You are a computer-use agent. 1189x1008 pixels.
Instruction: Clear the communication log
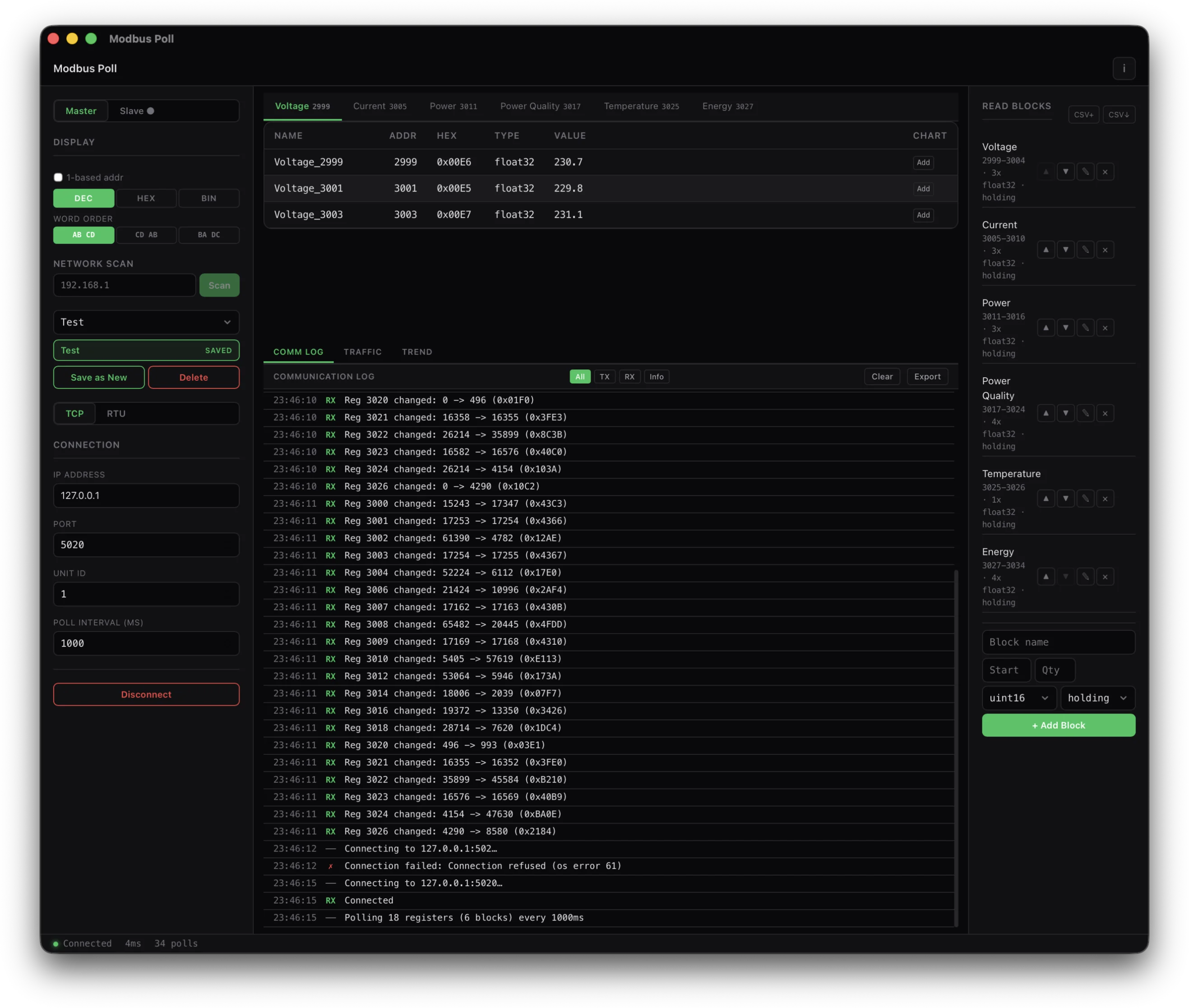[882, 377]
